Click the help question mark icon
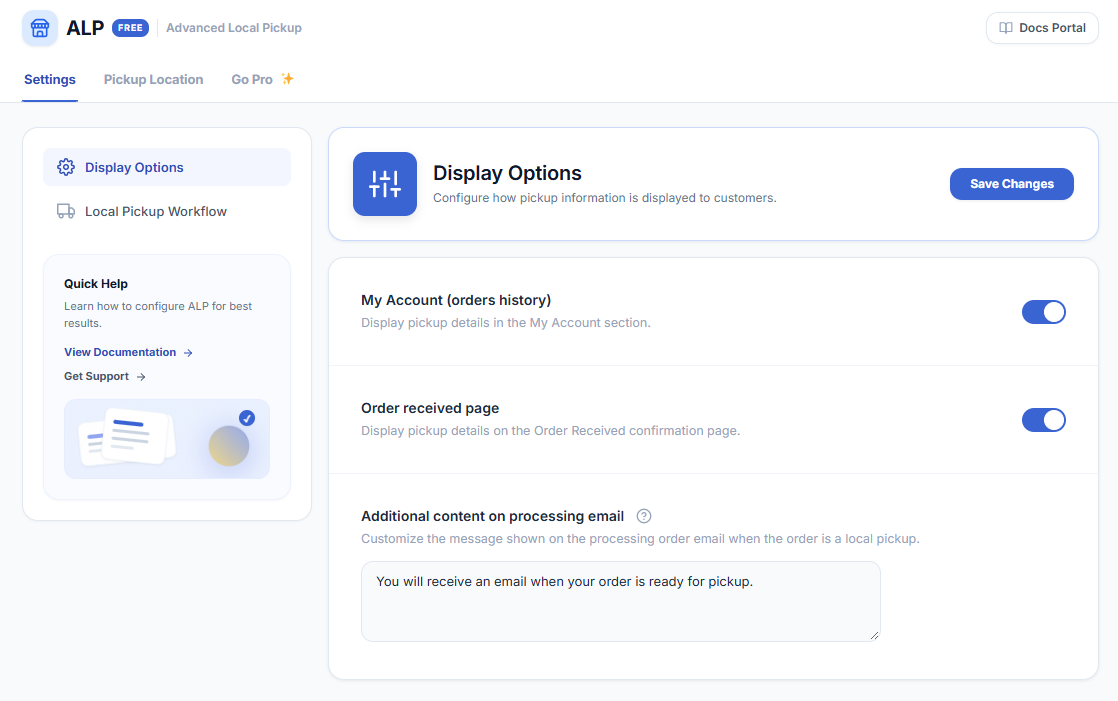 tap(644, 516)
